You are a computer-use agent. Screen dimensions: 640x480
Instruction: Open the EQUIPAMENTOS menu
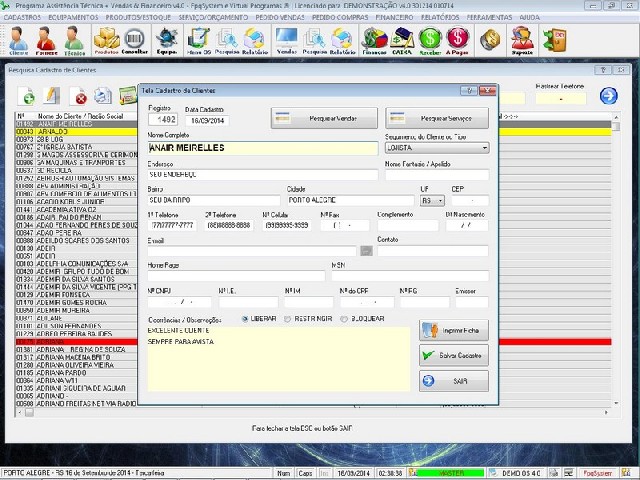[x=73, y=18]
